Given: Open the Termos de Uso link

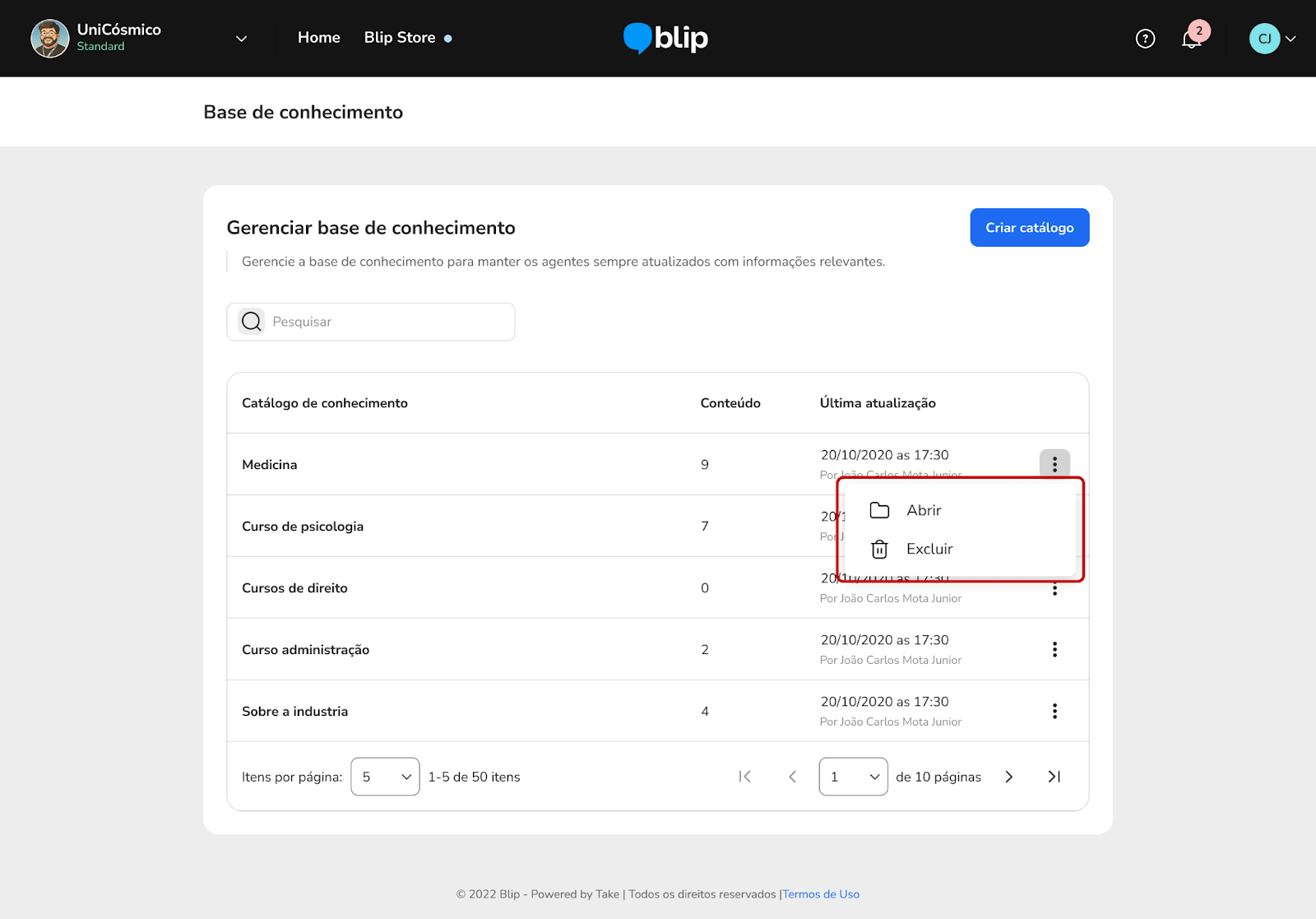Looking at the screenshot, I should click(820, 894).
